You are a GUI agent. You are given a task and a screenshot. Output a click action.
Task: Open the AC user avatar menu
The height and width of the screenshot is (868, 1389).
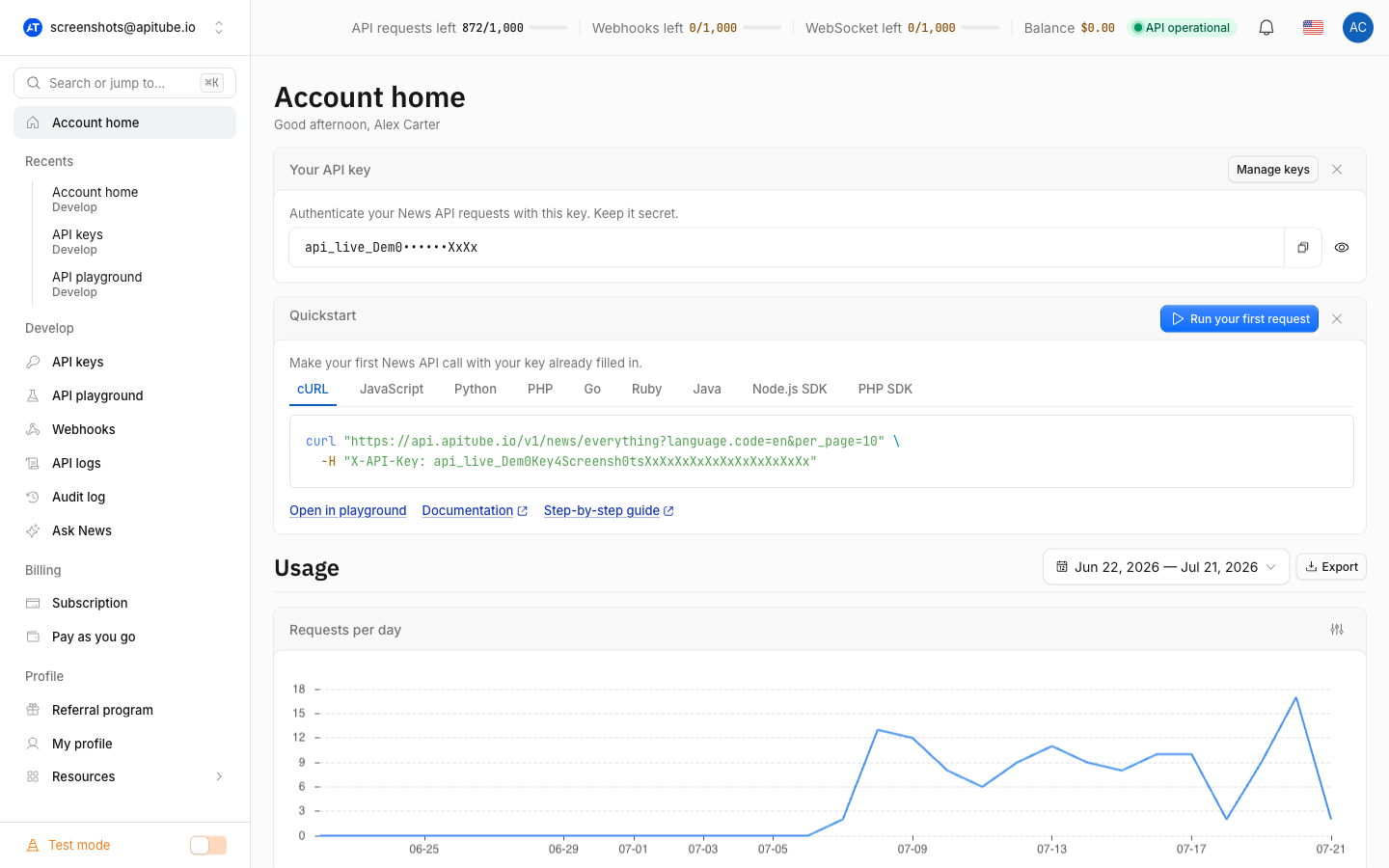[1358, 27]
